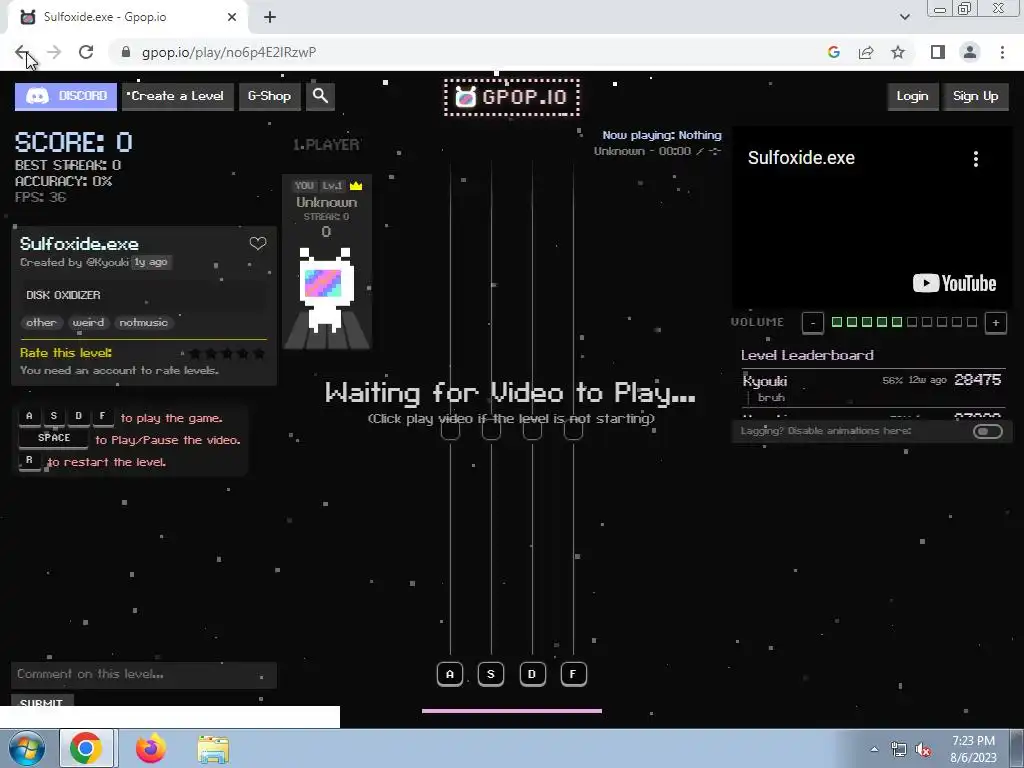The width and height of the screenshot is (1024, 768).
Task: Open creator @Kyouki profile link
Action: pyautogui.click(x=106, y=262)
